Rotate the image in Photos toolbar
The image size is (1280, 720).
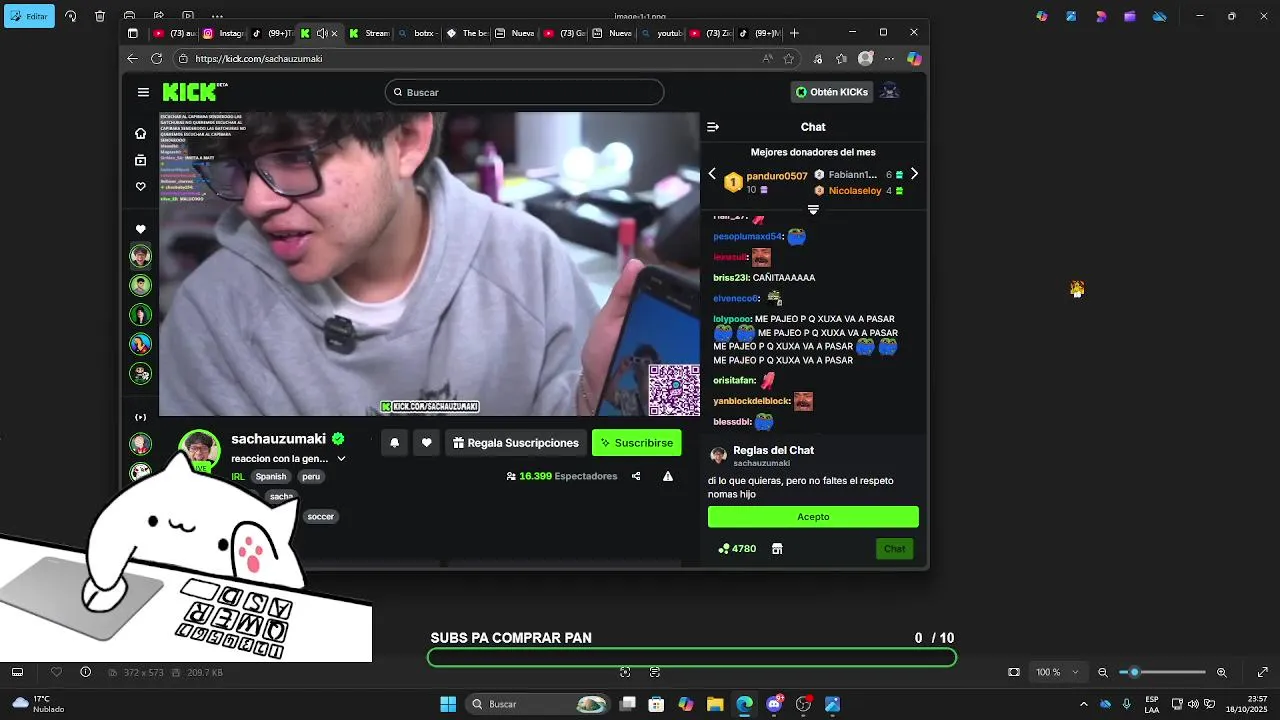[x=71, y=16]
